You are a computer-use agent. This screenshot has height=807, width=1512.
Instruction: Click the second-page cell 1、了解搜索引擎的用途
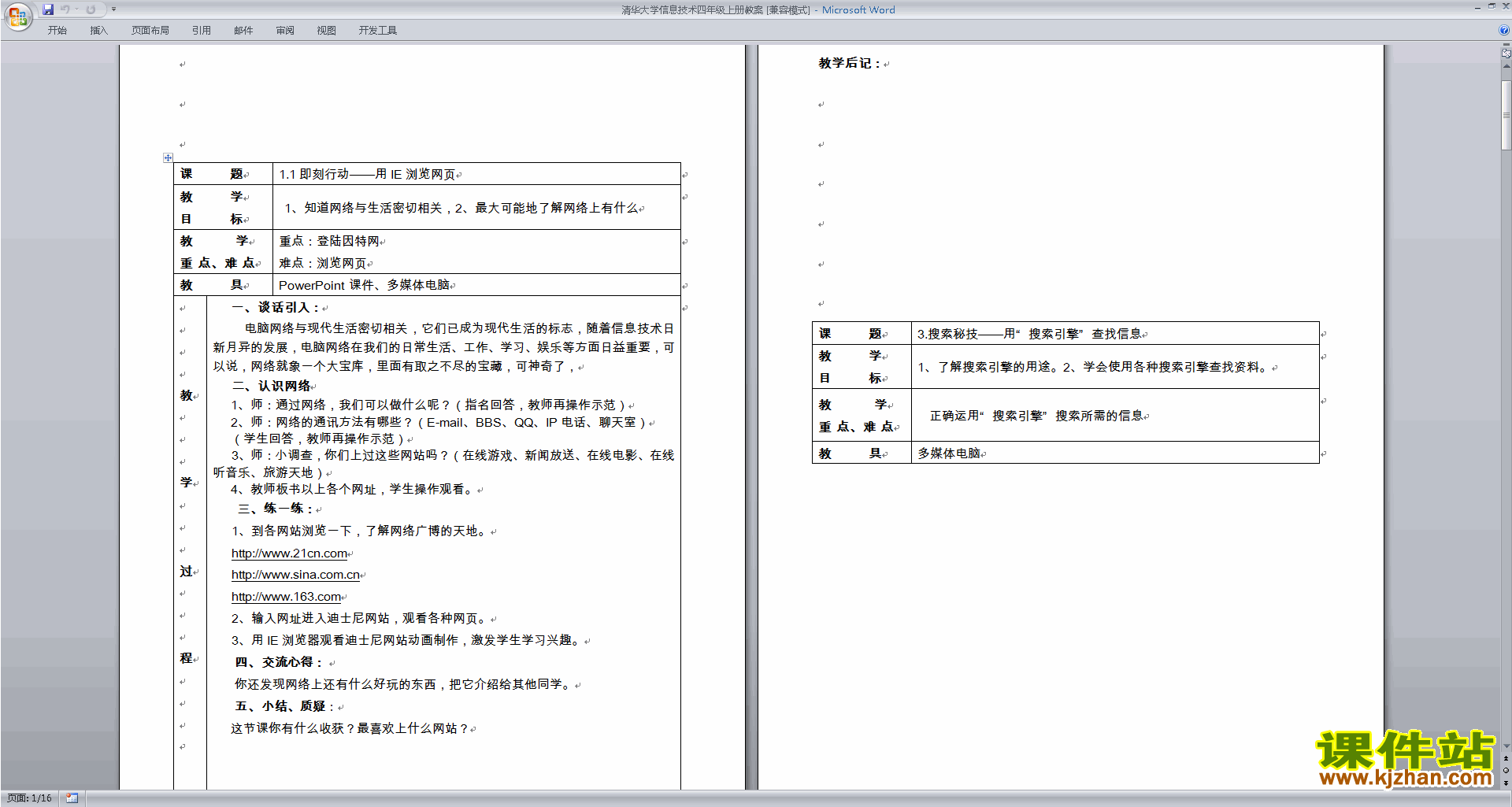(x=1095, y=367)
